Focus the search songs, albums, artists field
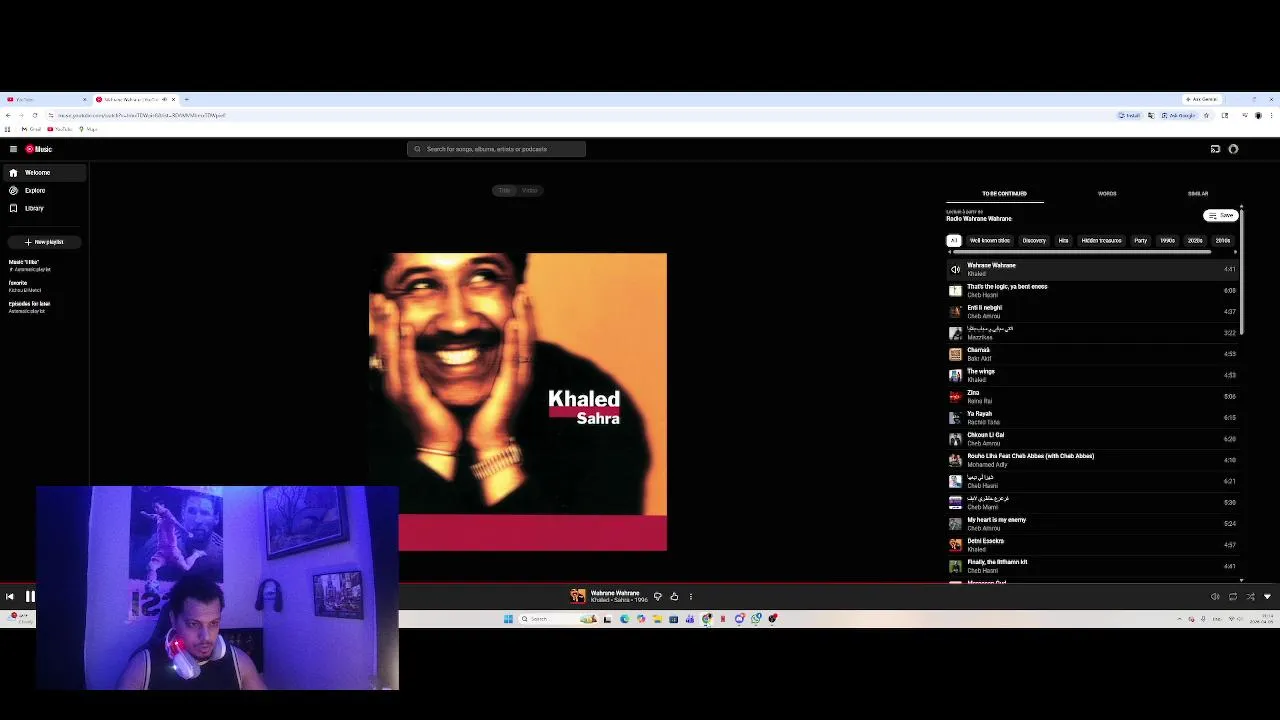 496,149
